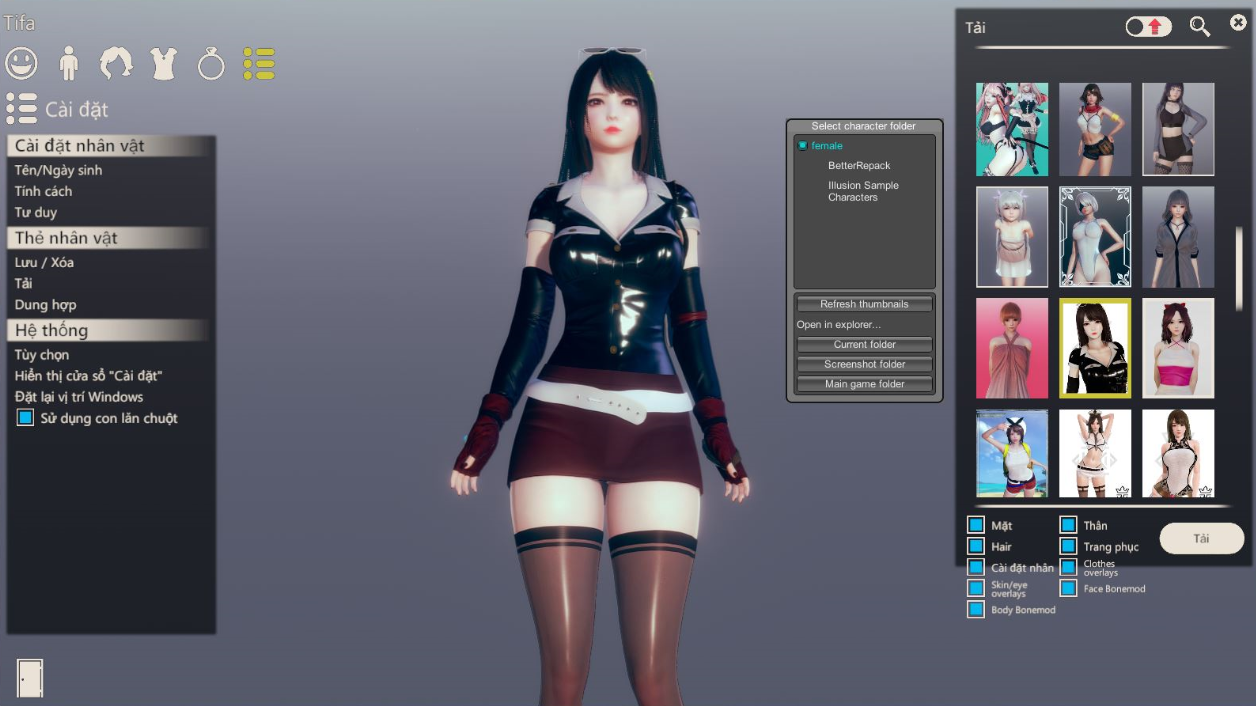1256x706 pixels.
Task: Disable Sử dụng con lăn chuột checkbox
Action: [x=26, y=418]
